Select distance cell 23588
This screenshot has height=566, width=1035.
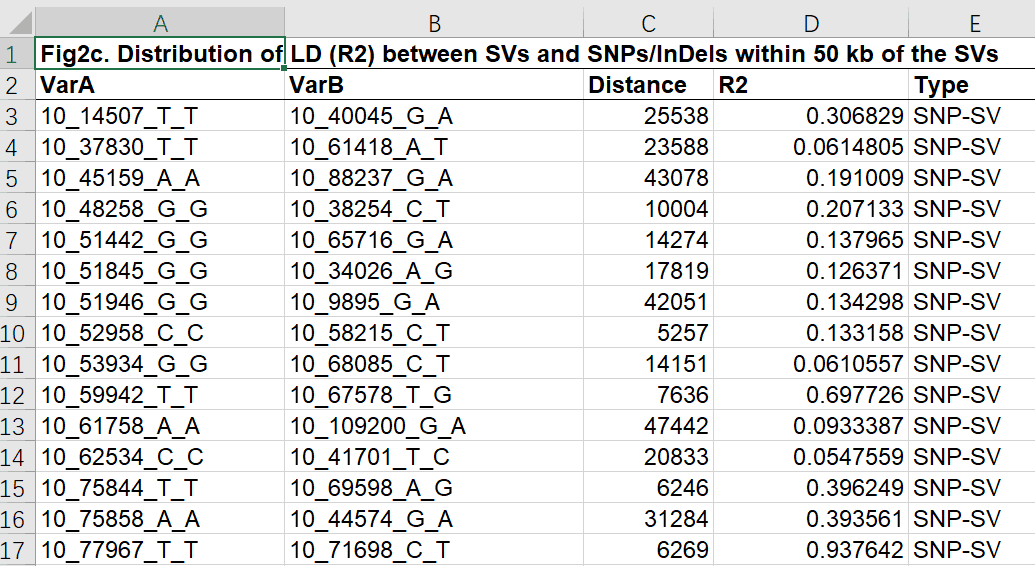[x=648, y=147]
